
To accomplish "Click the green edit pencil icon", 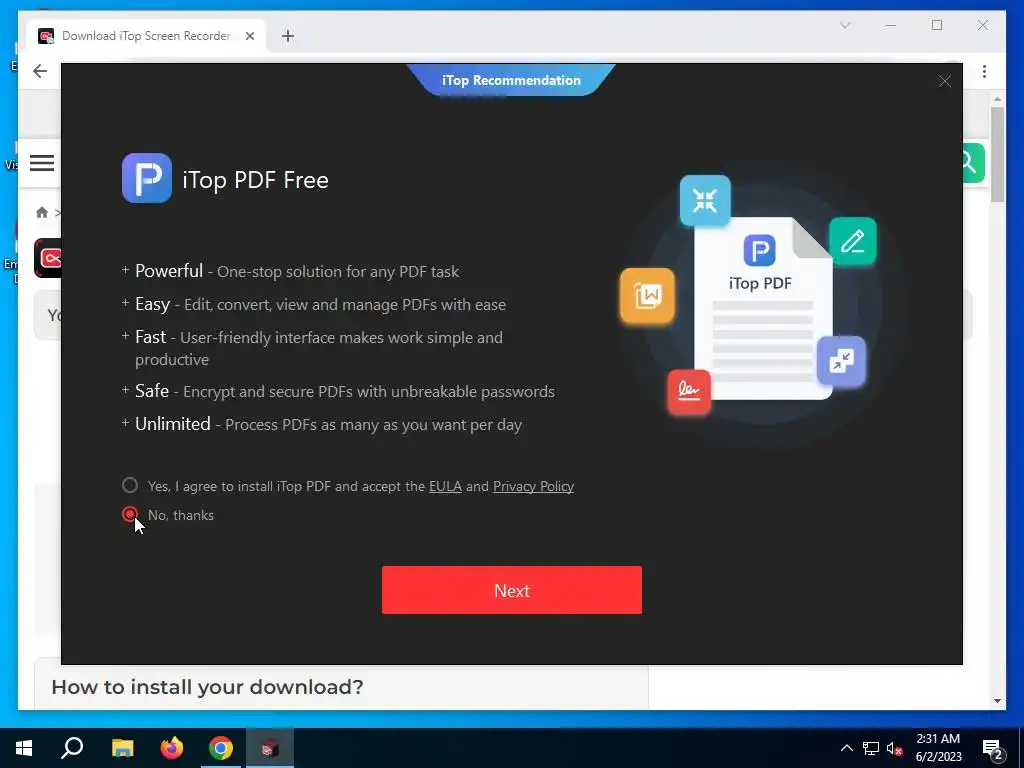I will [852, 242].
